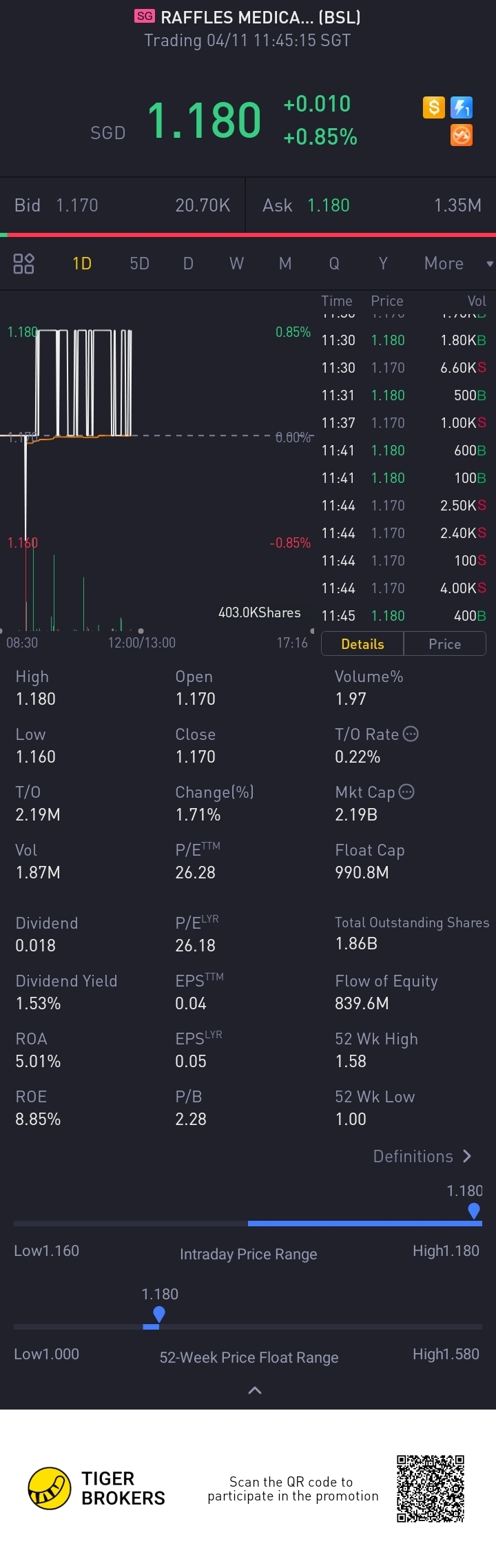Select the 5D chart timeframe
Image resolution: width=496 pixels, height=1568 pixels.
click(x=139, y=263)
